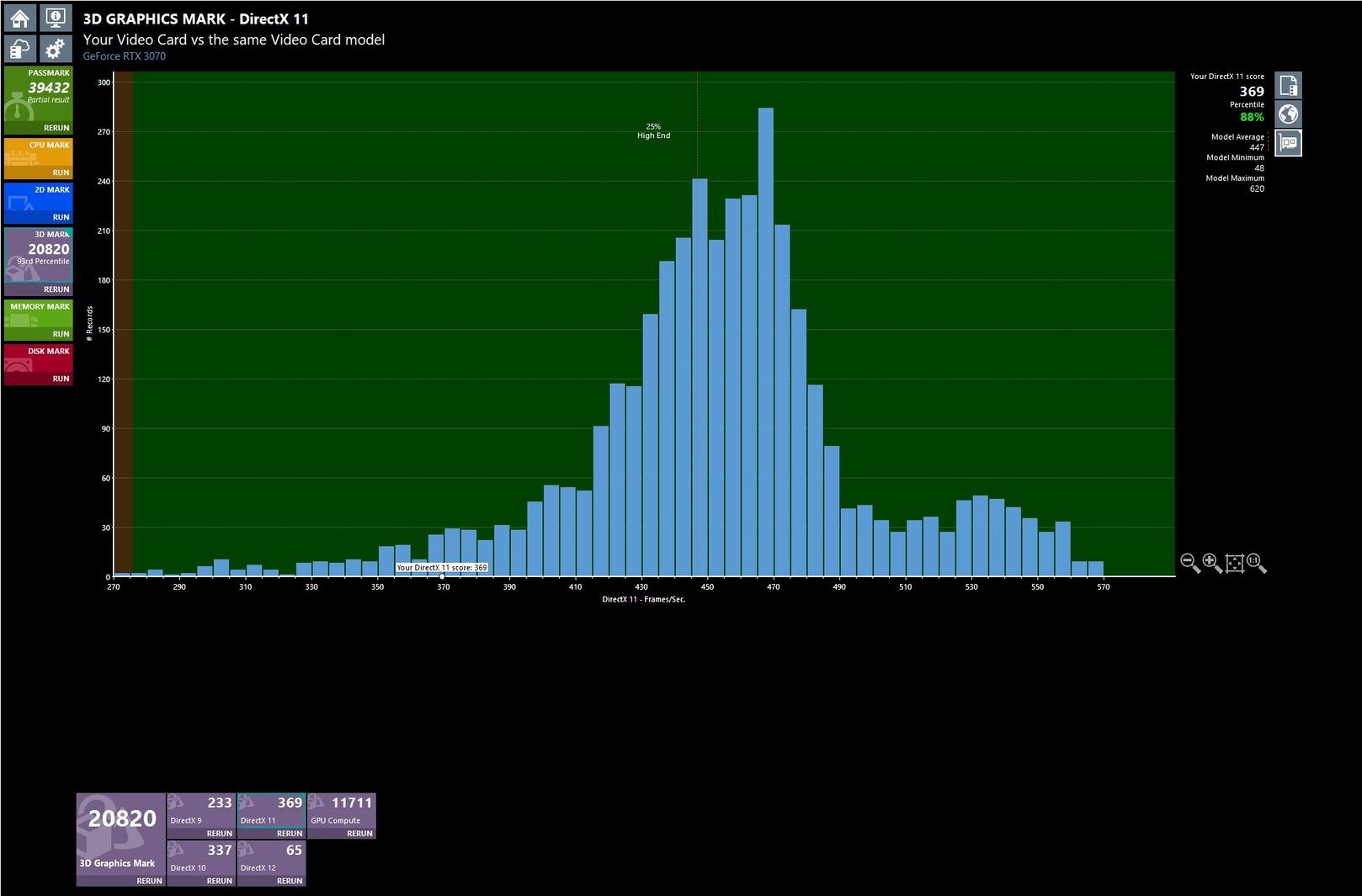Screen dimensions: 1362x896
Task: Rerun the DirectX 12 test
Action: [289, 881]
